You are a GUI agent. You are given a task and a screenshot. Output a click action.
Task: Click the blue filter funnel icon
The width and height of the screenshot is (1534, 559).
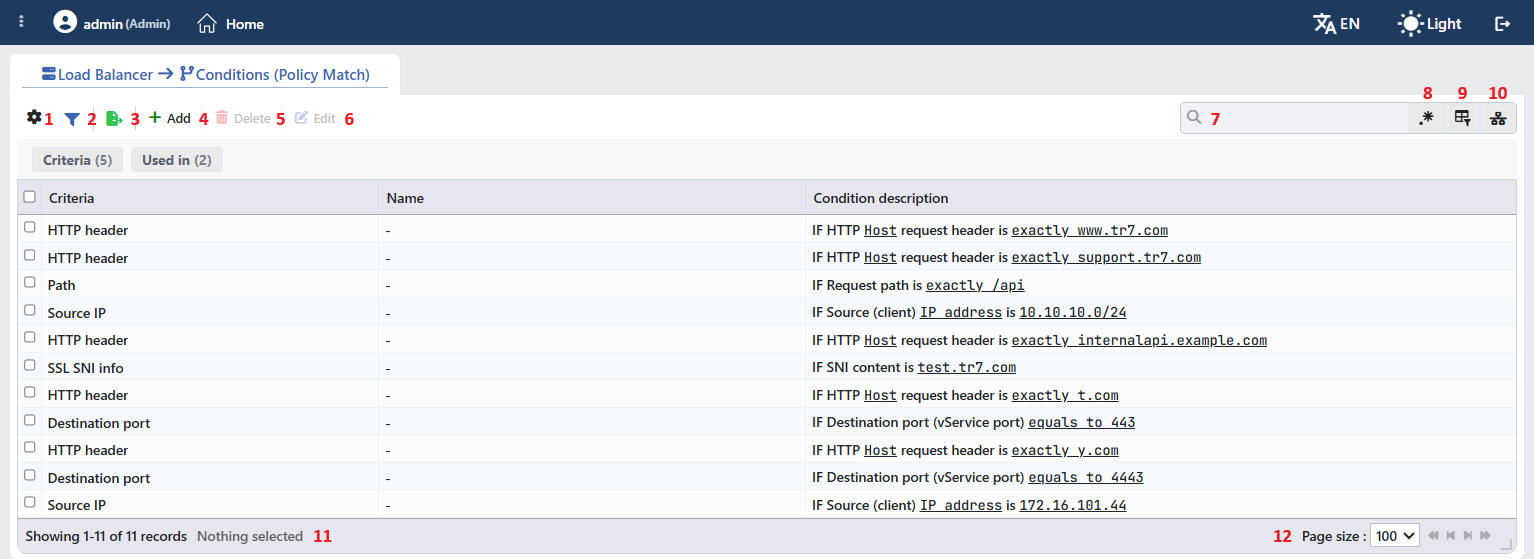[72, 118]
